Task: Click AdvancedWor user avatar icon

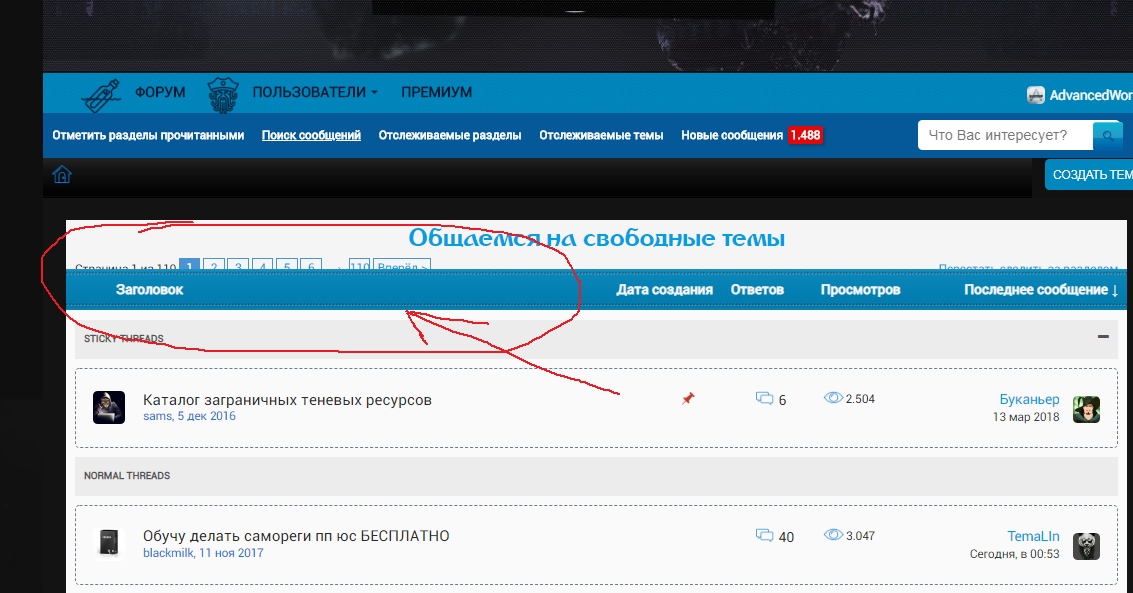Action: 1036,95
